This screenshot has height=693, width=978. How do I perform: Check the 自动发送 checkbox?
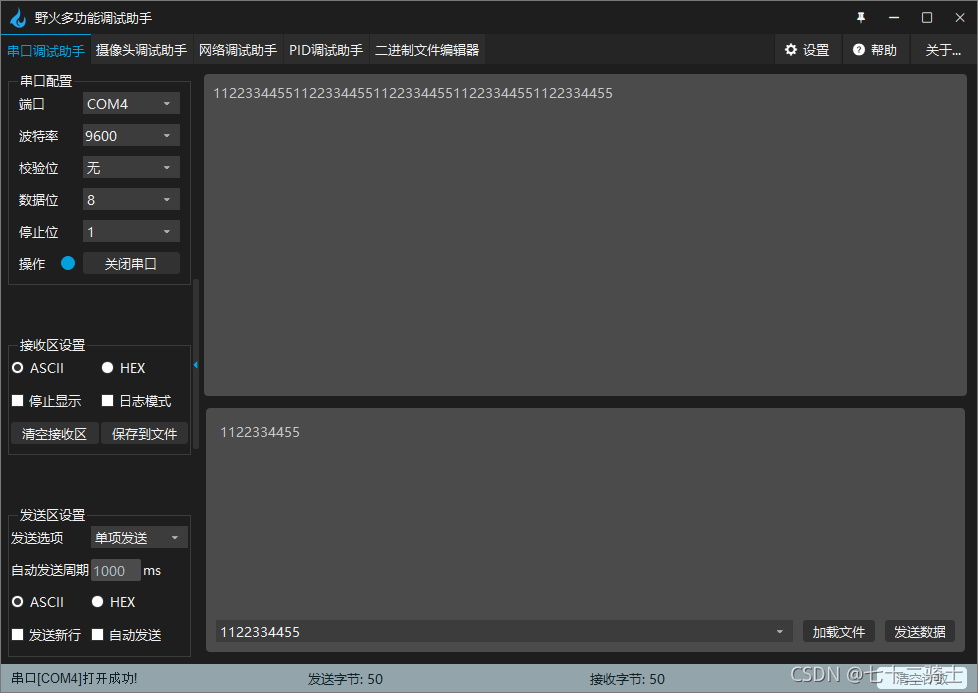pyautogui.click(x=127, y=635)
